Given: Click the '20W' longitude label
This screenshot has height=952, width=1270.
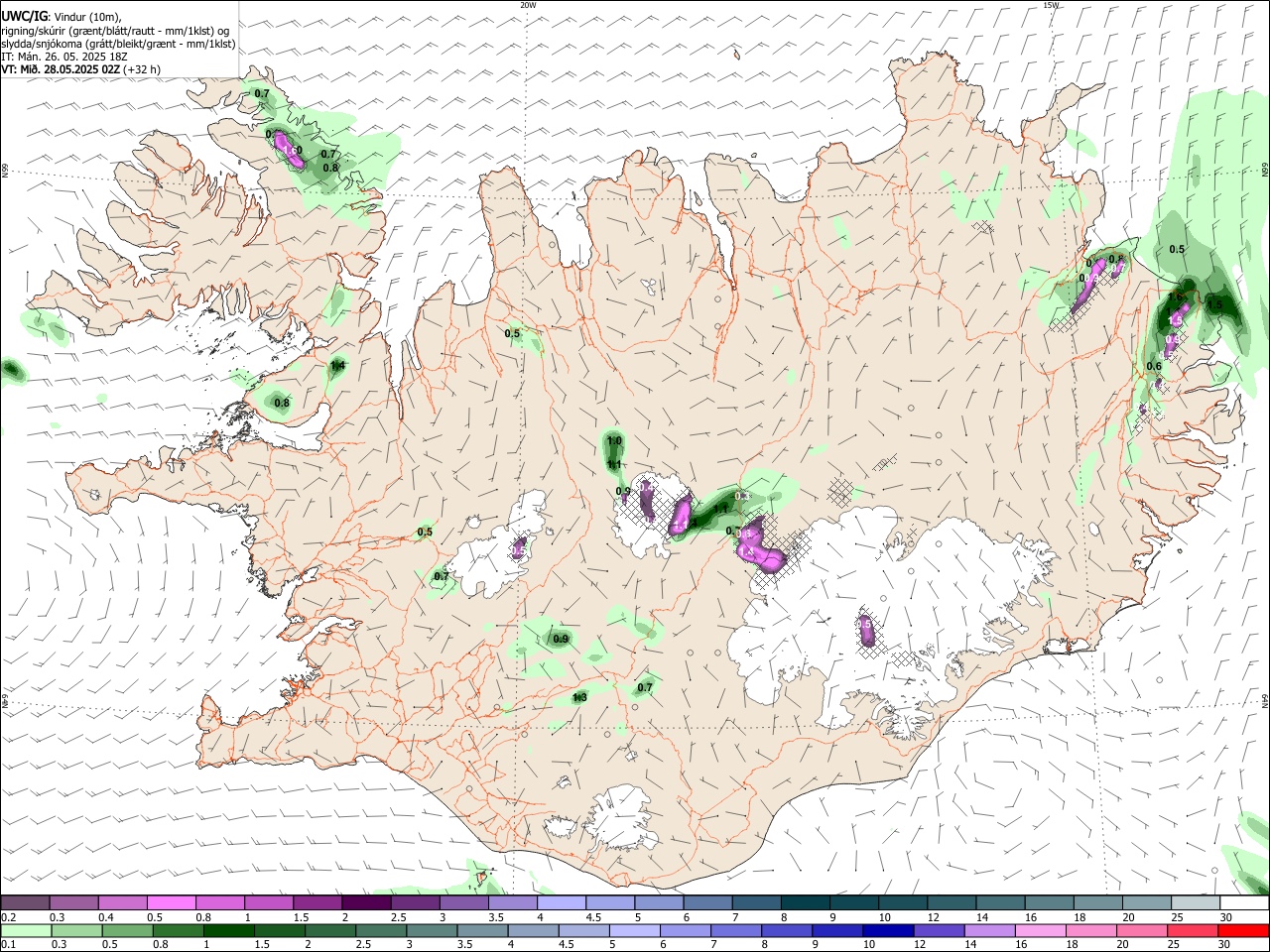Looking at the screenshot, I should [528, 5].
